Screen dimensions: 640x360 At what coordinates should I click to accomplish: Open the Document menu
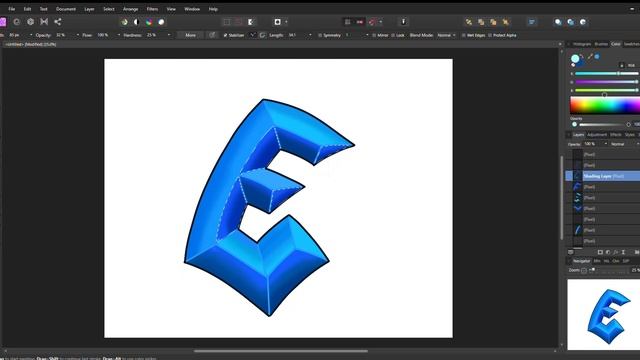point(66,9)
